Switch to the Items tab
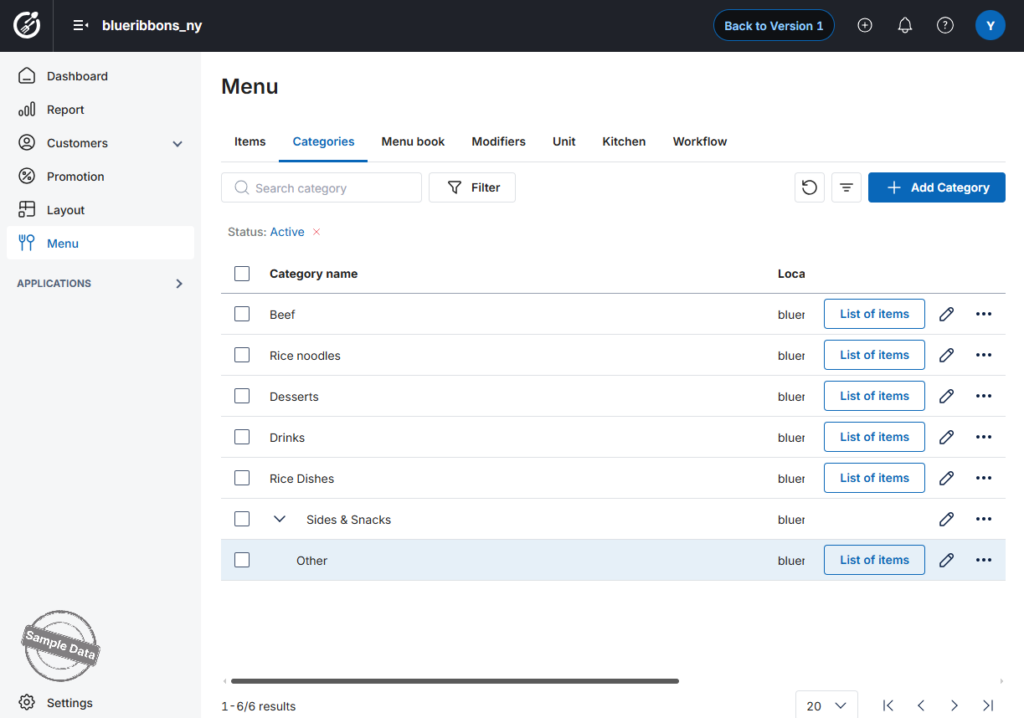Image resolution: width=1024 pixels, height=718 pixels. [249, 142]
